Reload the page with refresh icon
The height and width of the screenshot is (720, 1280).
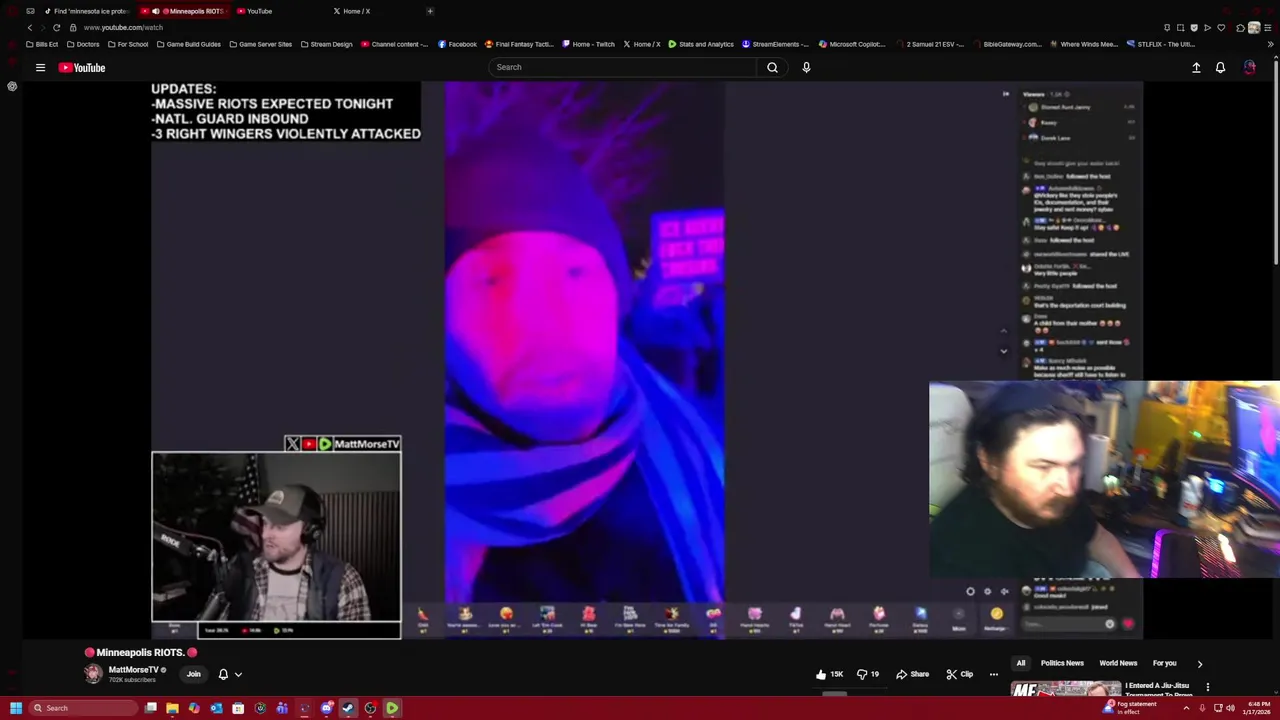click(x=56, y=27)
